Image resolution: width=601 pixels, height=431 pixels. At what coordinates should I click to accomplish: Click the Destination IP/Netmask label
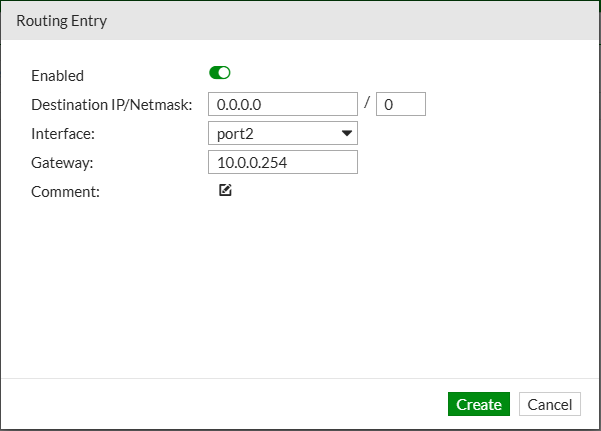112,105
